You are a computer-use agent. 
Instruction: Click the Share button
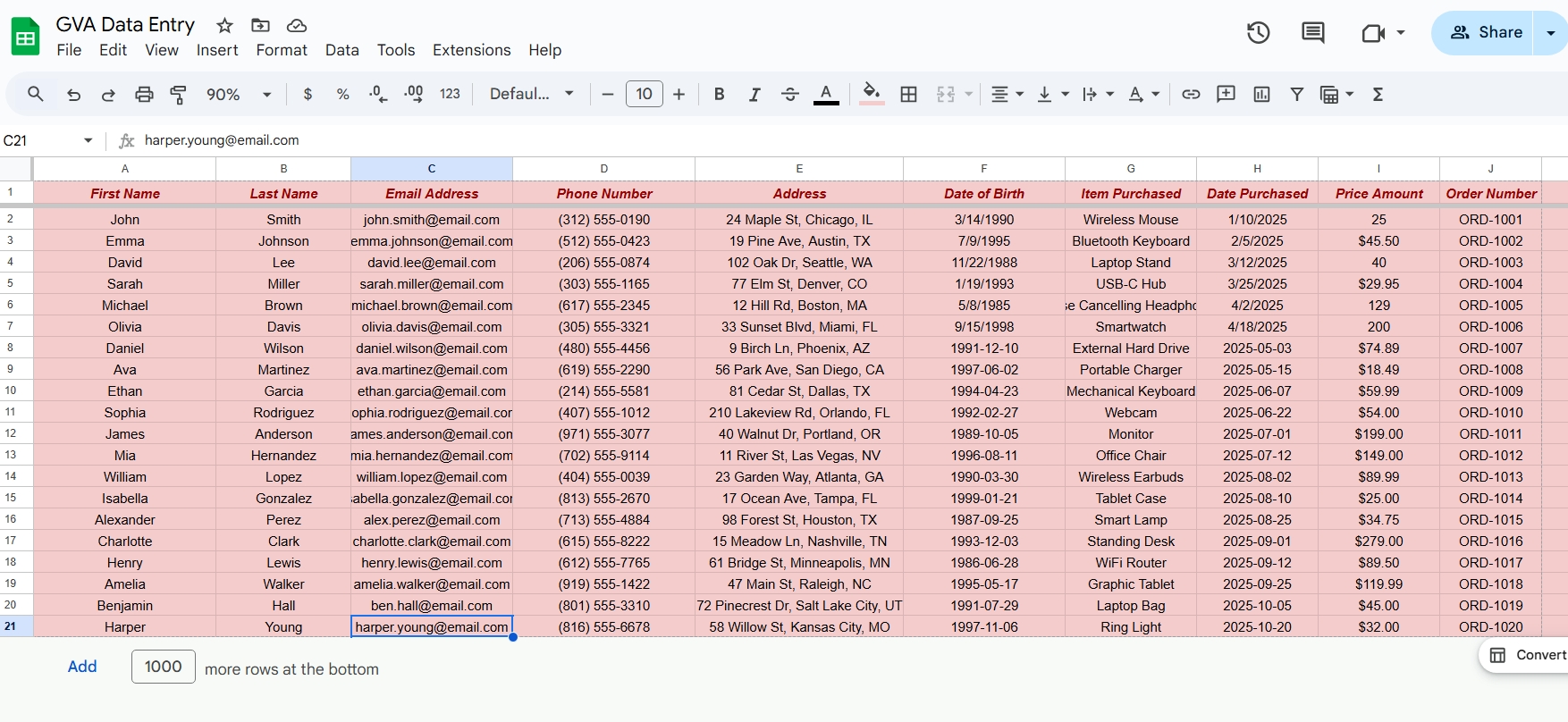tap(1485, 33)
